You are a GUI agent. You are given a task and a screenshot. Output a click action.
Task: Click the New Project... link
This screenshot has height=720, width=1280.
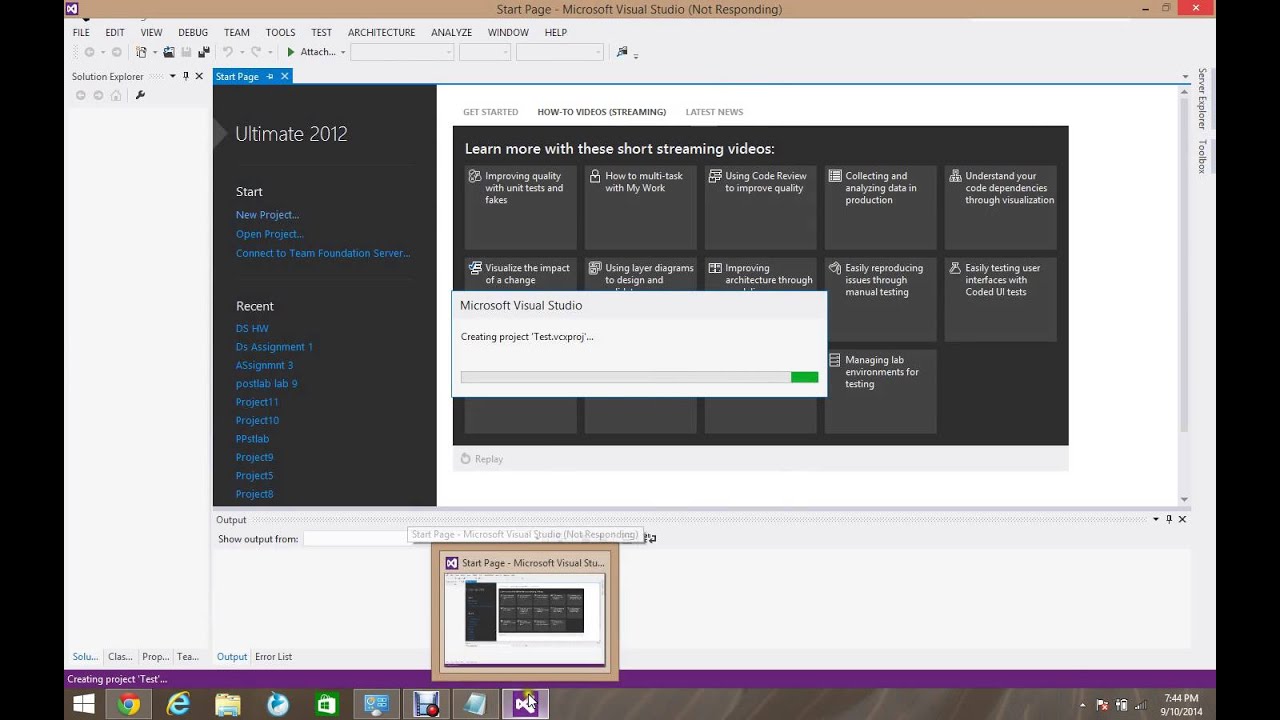267,215
